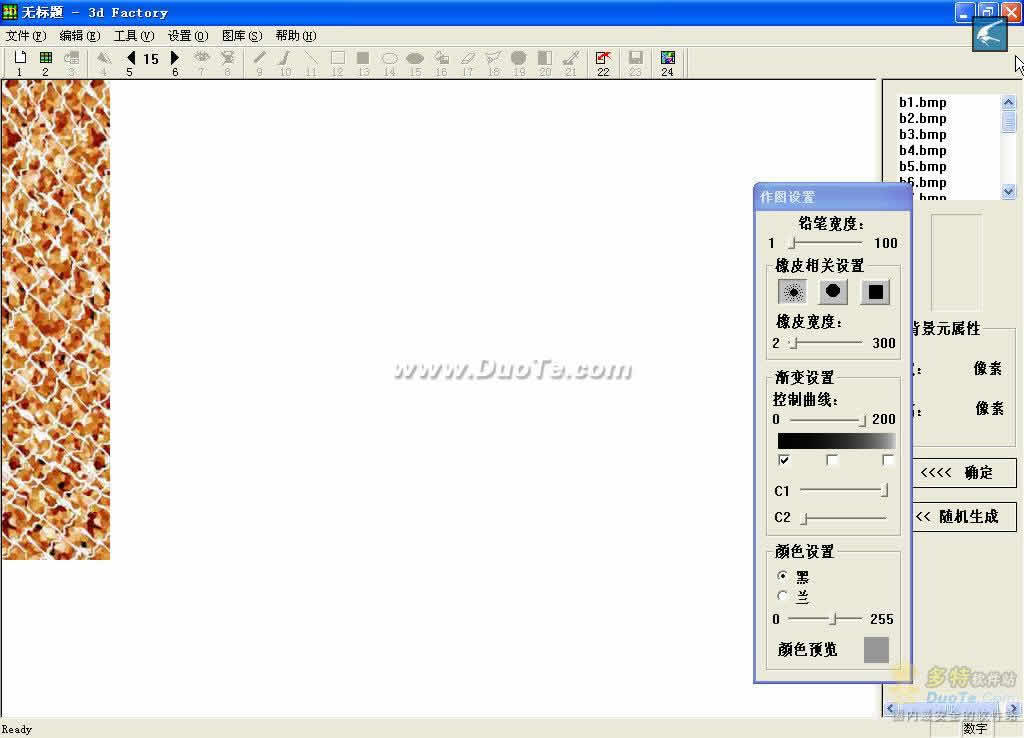Image resolution: width=1024 pixels, height=738 pixels.
Task: Select the round solid eraser shape
Action: pos(833,292)
